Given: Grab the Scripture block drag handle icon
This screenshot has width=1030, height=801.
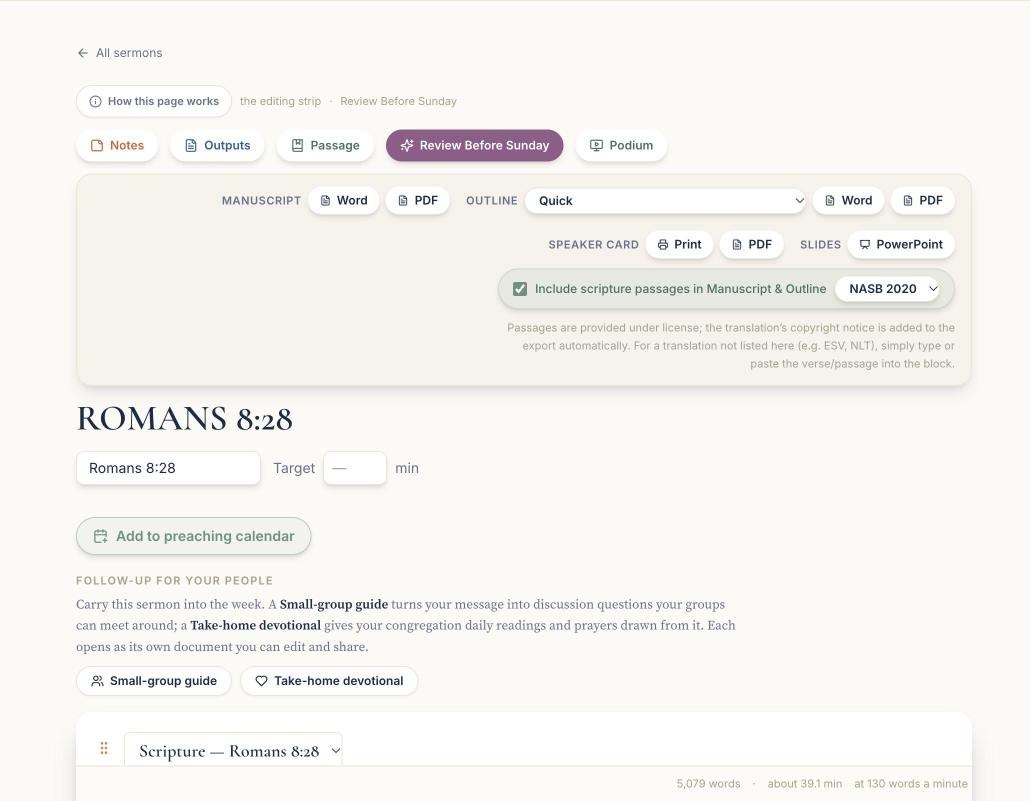Looking at the screenshot, I should 104,748.
